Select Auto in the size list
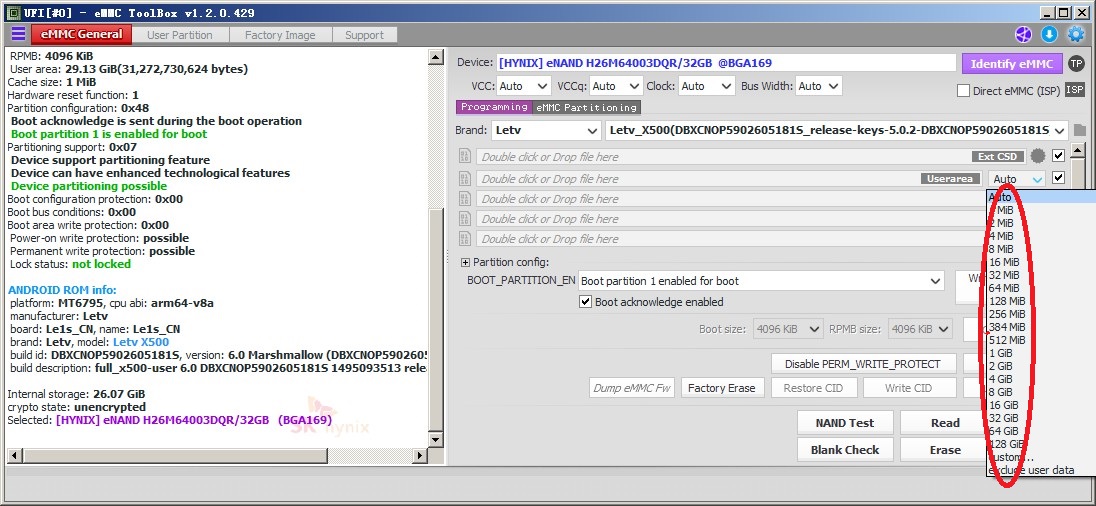Viewport: 1096px width, 506px height. [x=1041, y=197]
